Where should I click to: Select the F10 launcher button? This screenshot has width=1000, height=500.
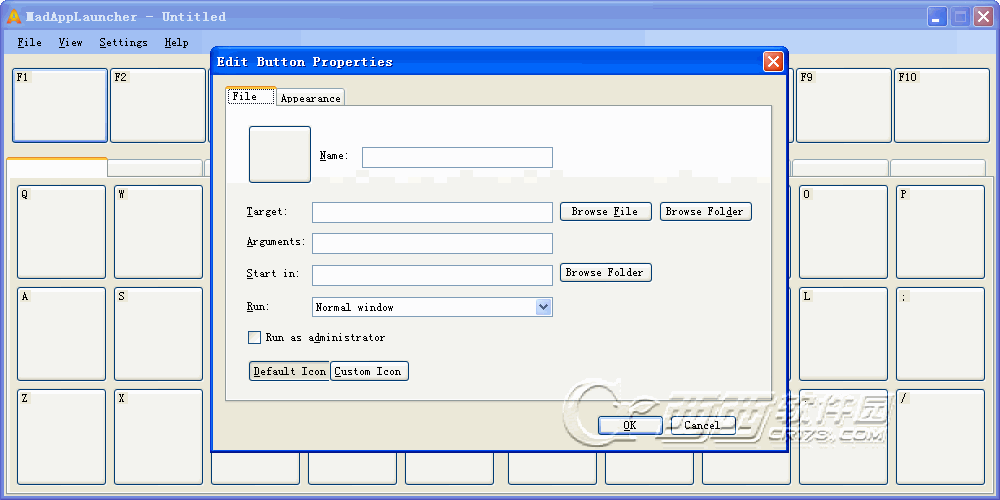pyautogui.click(x=942, y=105)
